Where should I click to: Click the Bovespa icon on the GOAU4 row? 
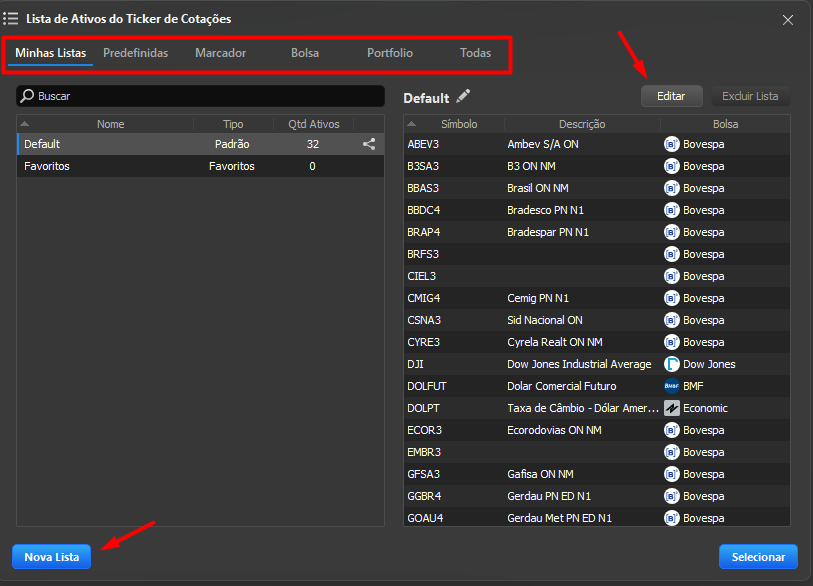click(x=671, y=518)
